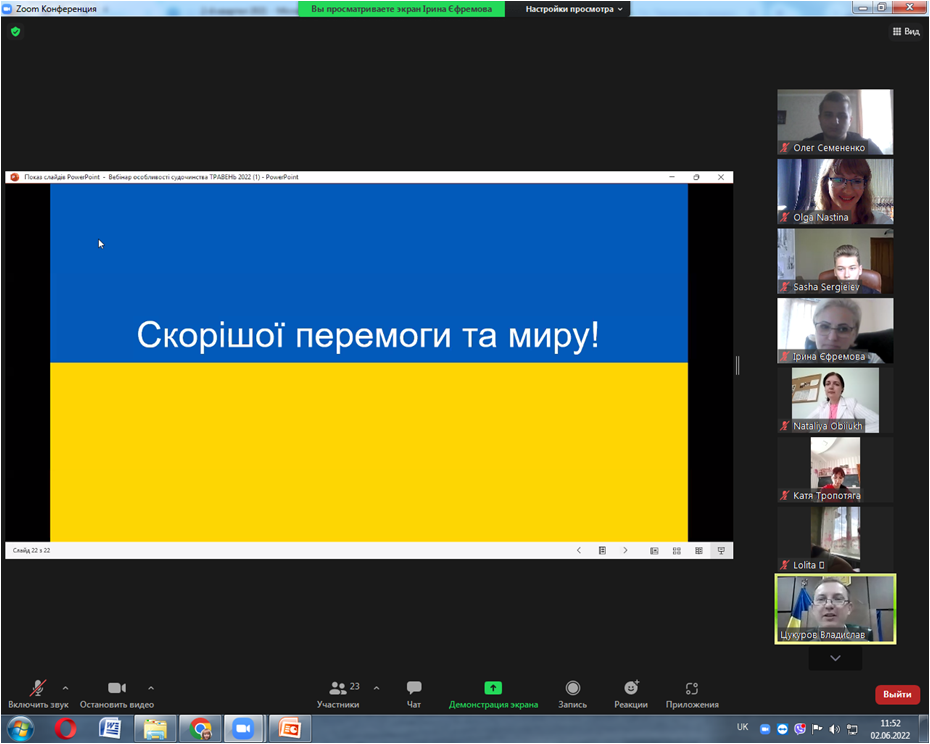Image resolution: width=930 pixels, height=744 pixels.
Task: Start screen sharing with Демонстрация экрана
Action: tap(493, 693)
